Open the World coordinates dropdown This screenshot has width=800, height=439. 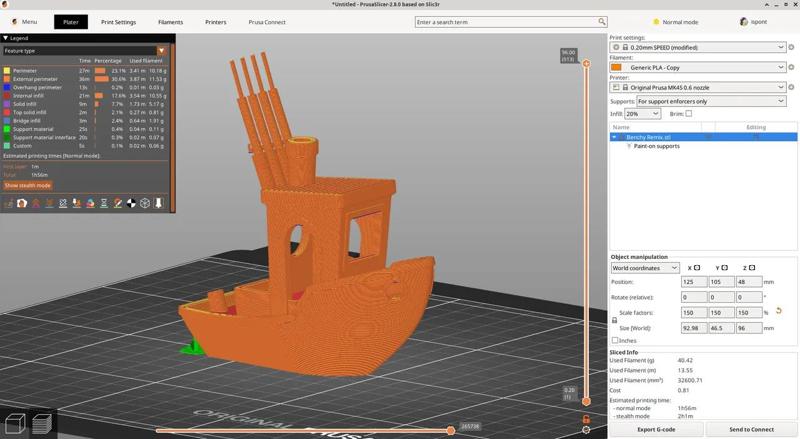[x=645, y=267]
